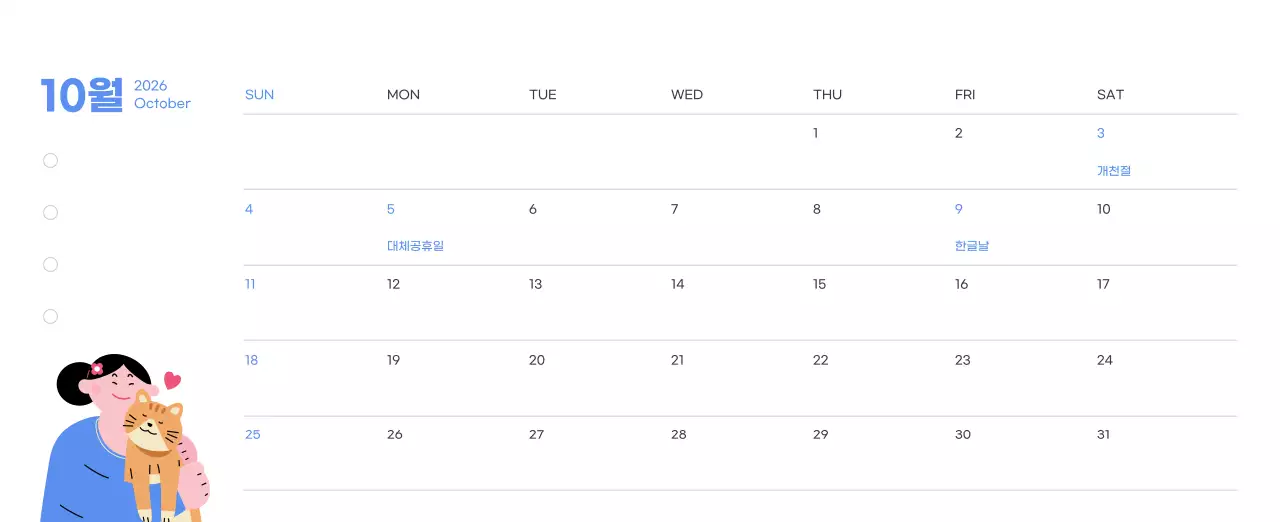The image size is (1280, 522).
Task: Check the second circle in the checklist
Action: point(50,213)
